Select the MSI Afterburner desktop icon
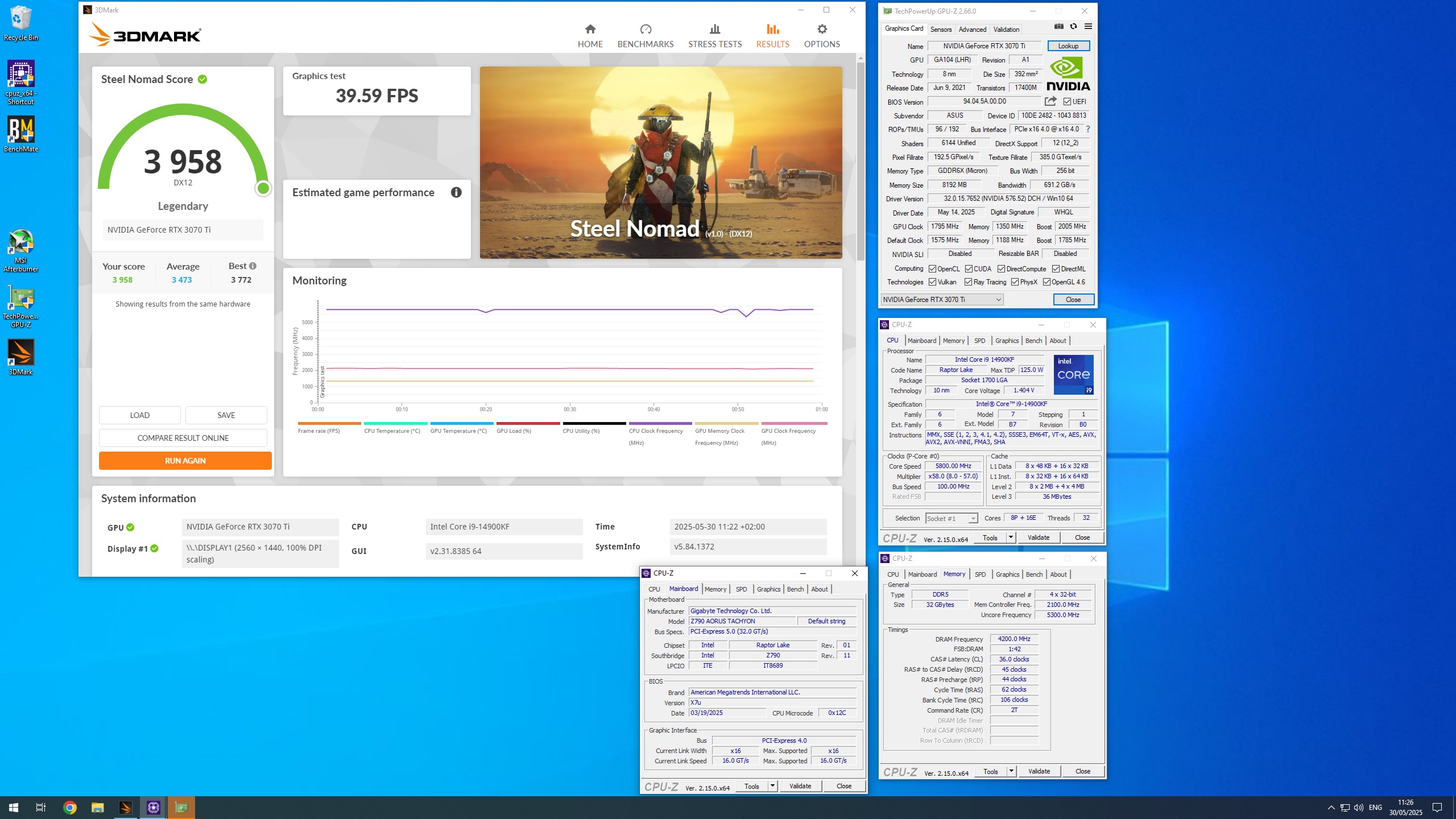1456x819 pixels. click(x=21, y=250)
